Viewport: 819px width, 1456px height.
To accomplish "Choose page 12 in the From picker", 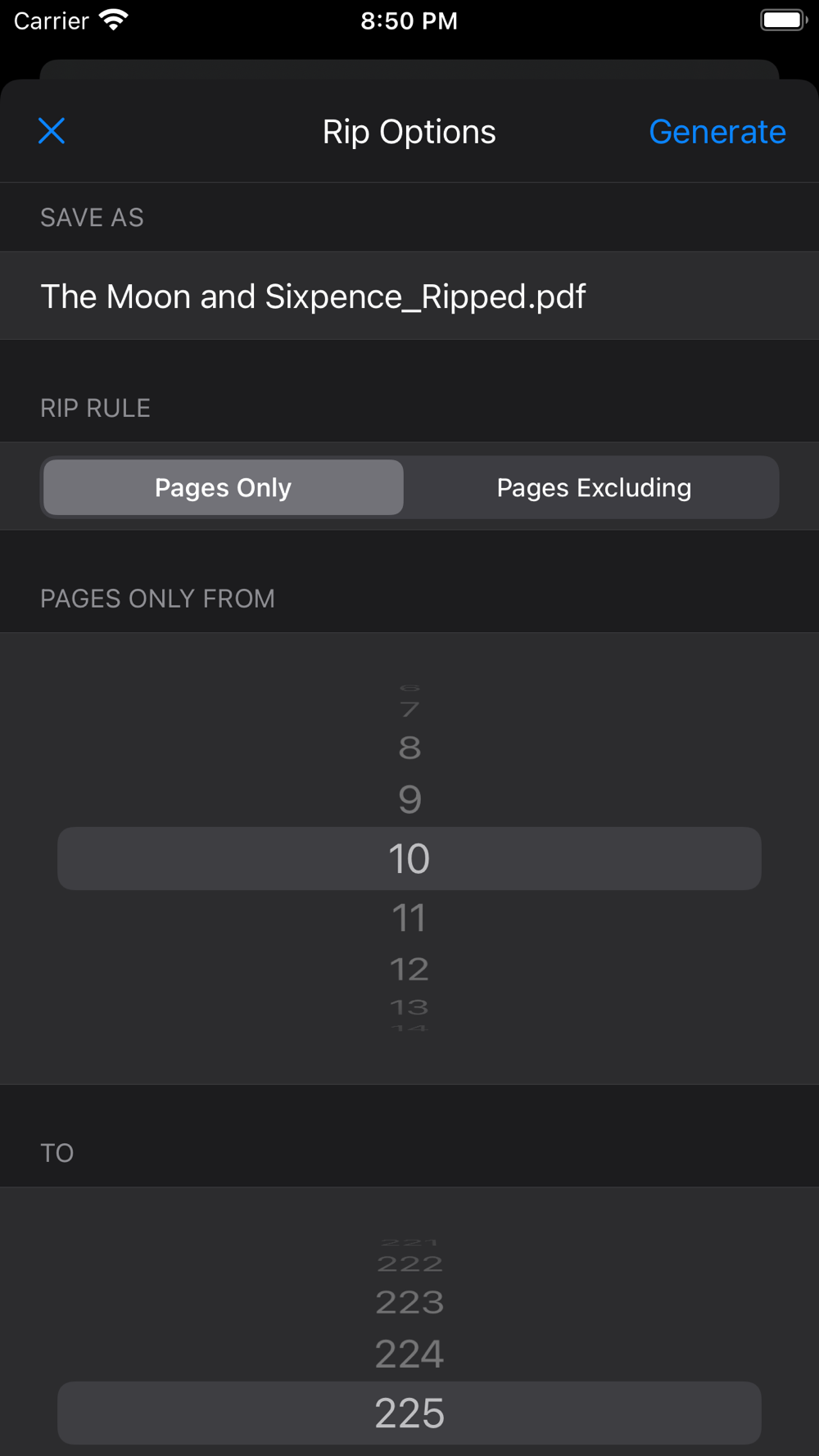I will point(409,970).
